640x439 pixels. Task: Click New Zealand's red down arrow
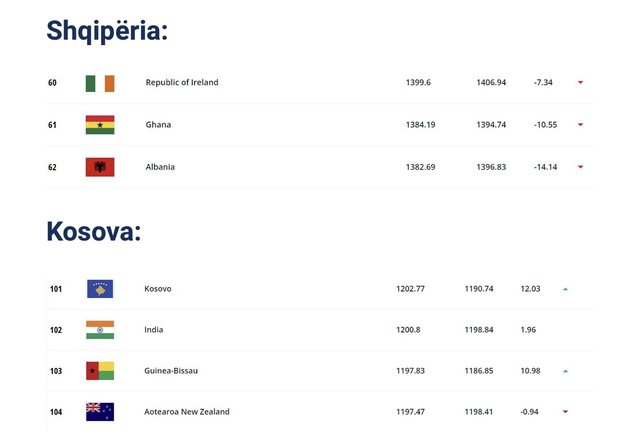point(565,412)
